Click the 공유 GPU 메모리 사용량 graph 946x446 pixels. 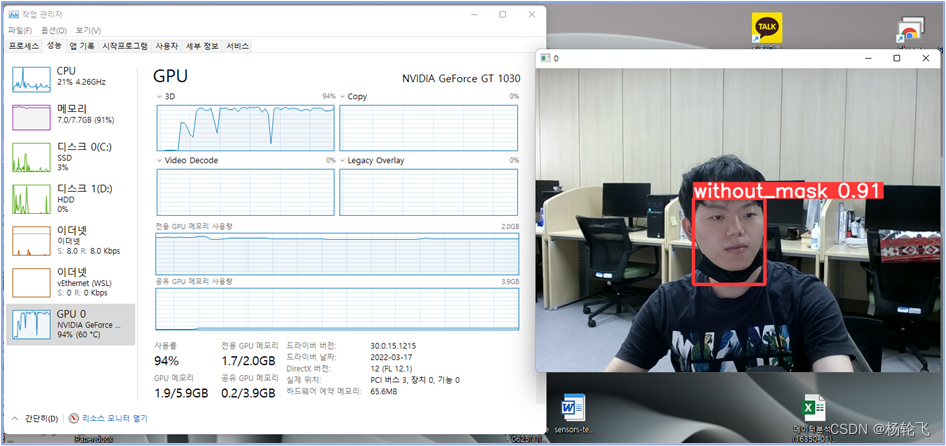[337, 310]
